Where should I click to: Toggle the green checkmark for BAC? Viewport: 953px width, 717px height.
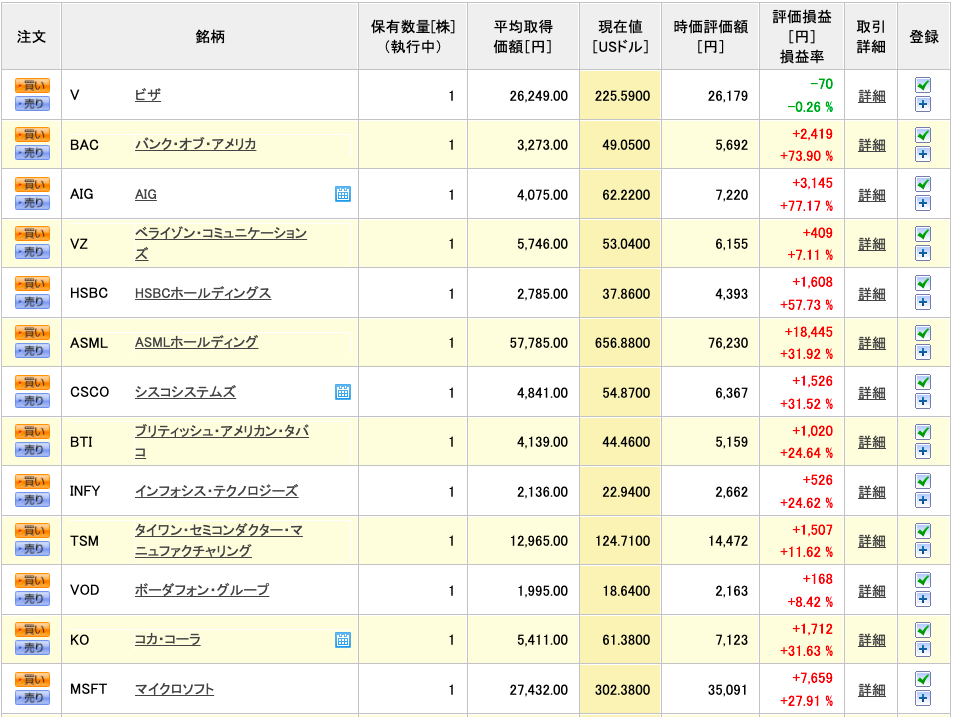[923, 134]
